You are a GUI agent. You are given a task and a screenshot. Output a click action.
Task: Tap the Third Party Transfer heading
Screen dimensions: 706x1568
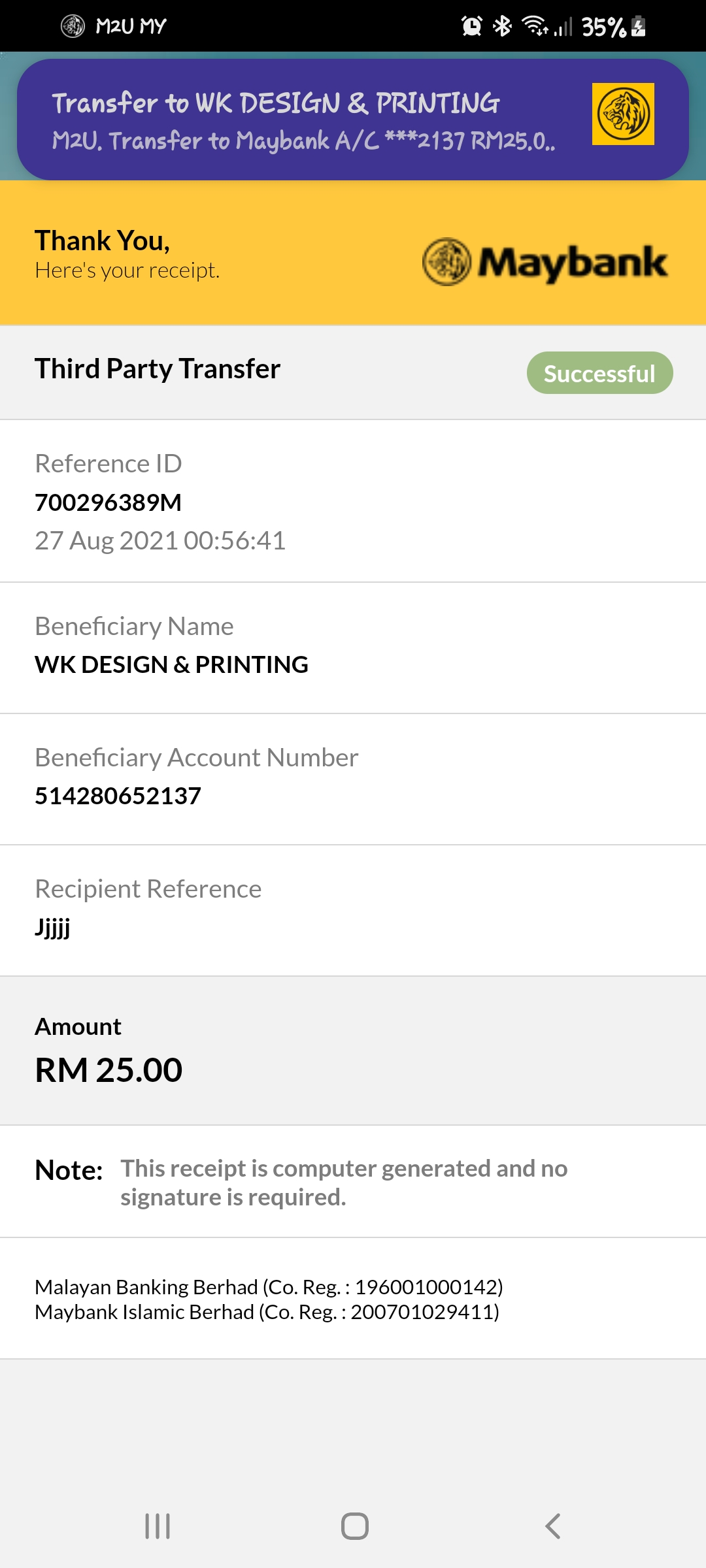158,368
